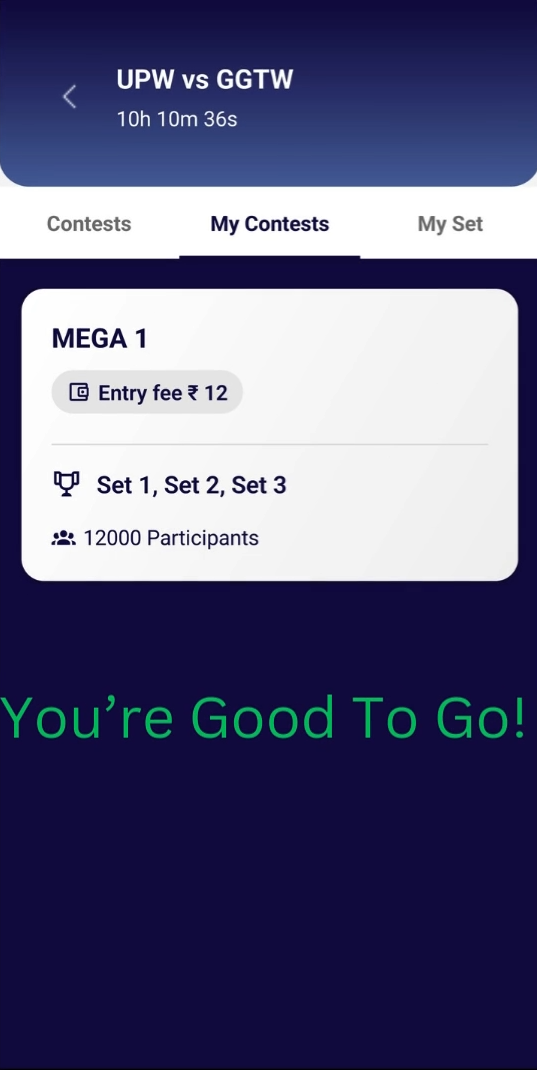Tap the UPW vs GGTW match title
The width and height of the screenshot is (537, 1070).
[x=205, y=80]
